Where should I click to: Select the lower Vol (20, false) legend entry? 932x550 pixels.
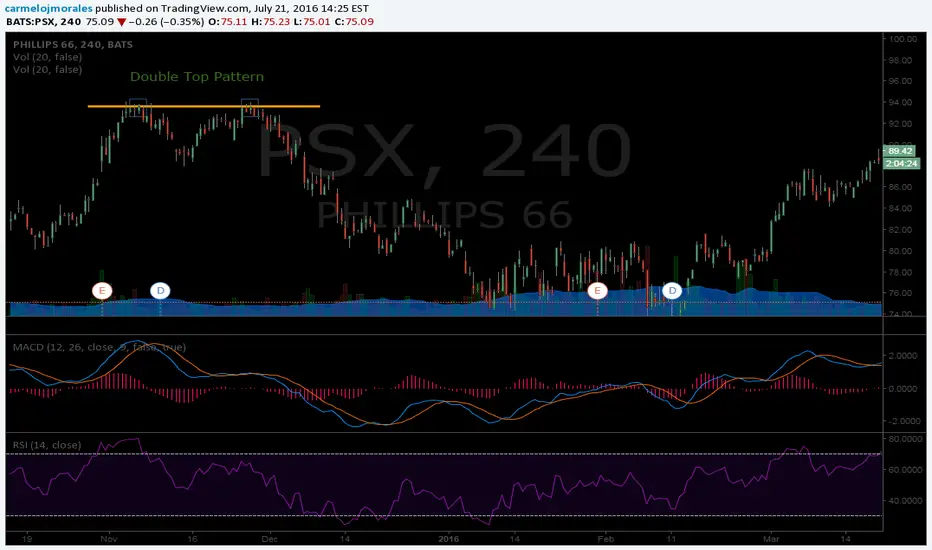[x=48, y=70]
